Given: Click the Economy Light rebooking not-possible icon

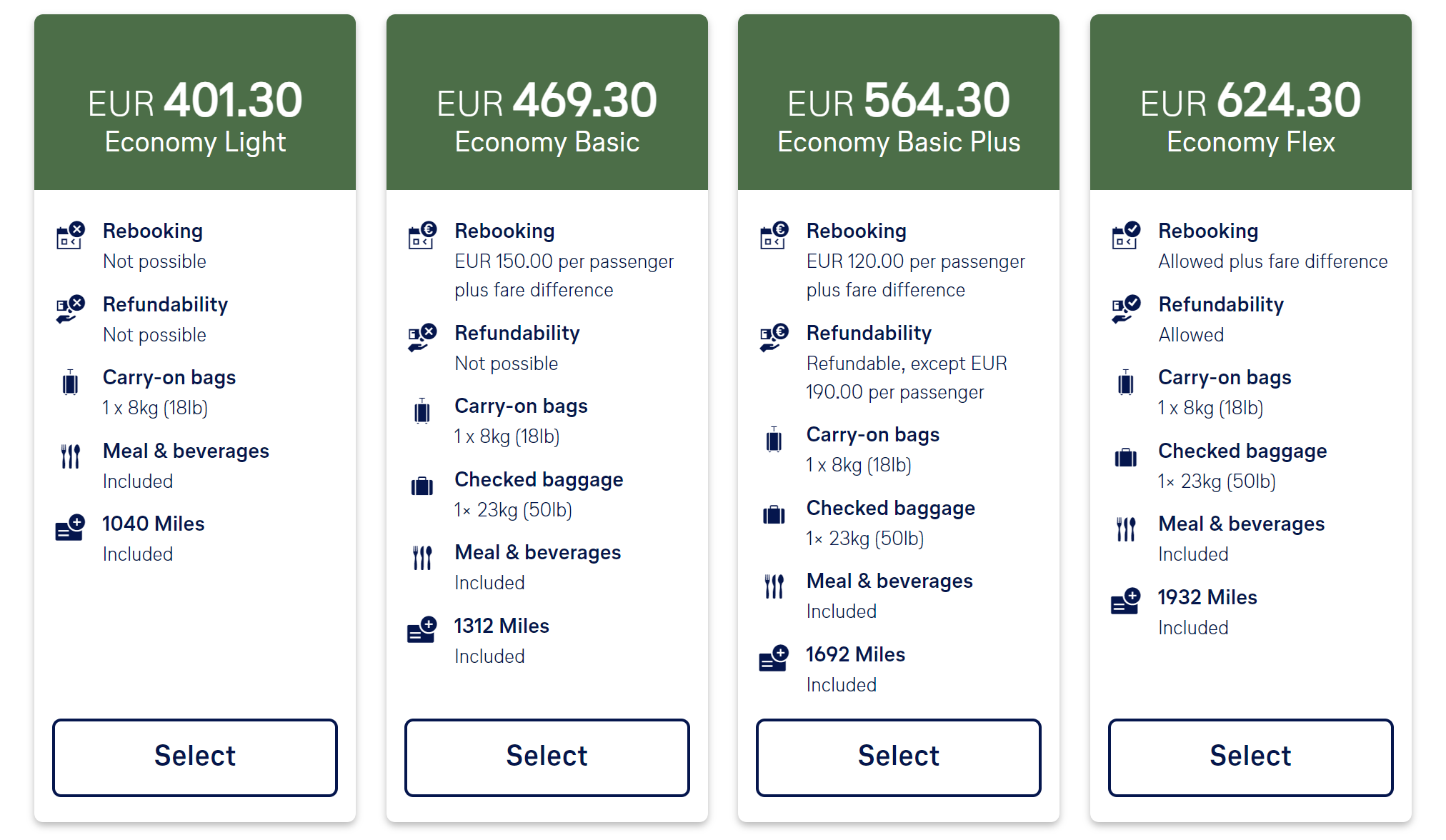Looking at the screenshot, I should tap(70, 234).
